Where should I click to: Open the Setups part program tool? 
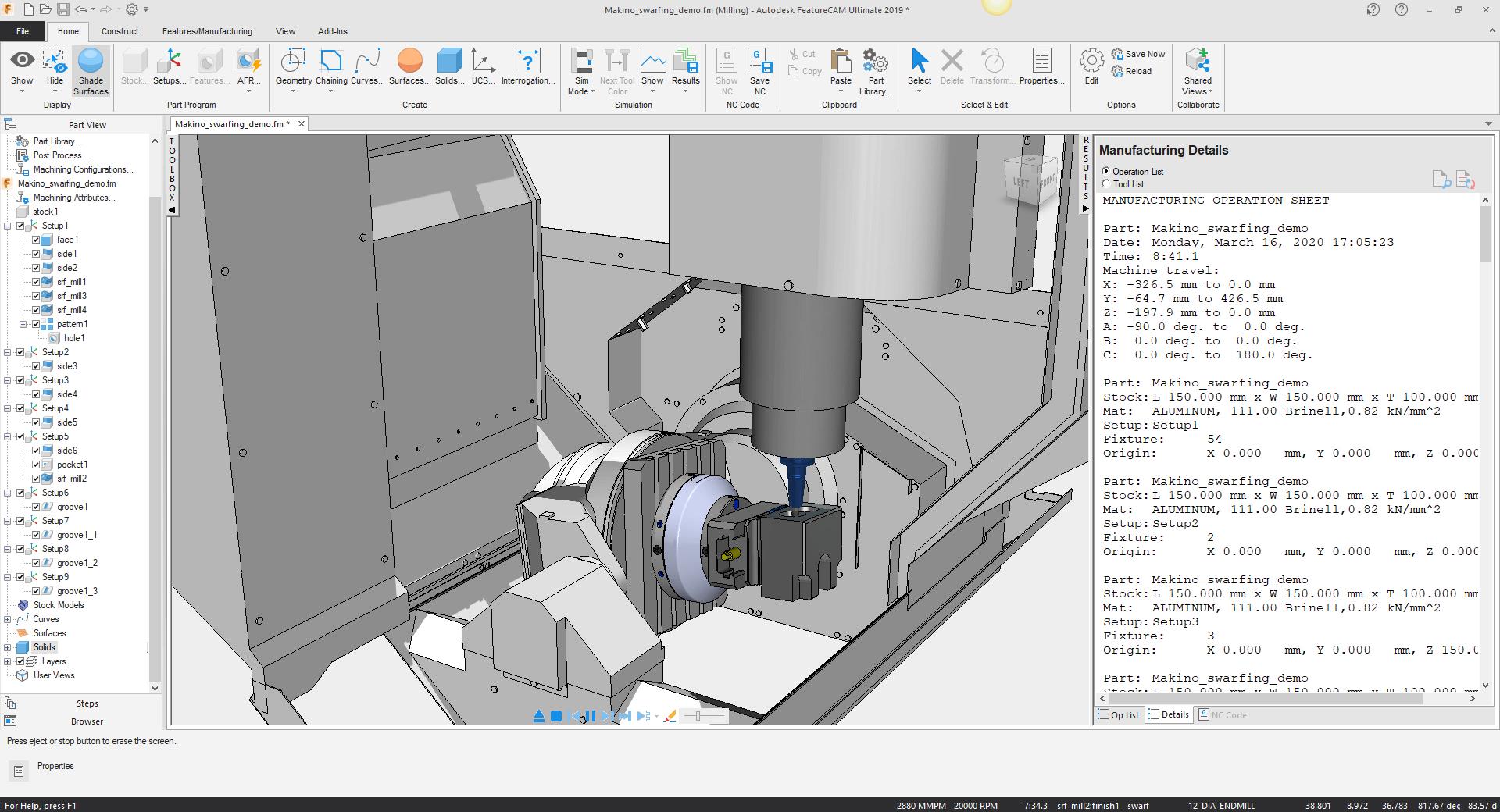[x=169, y=67]
